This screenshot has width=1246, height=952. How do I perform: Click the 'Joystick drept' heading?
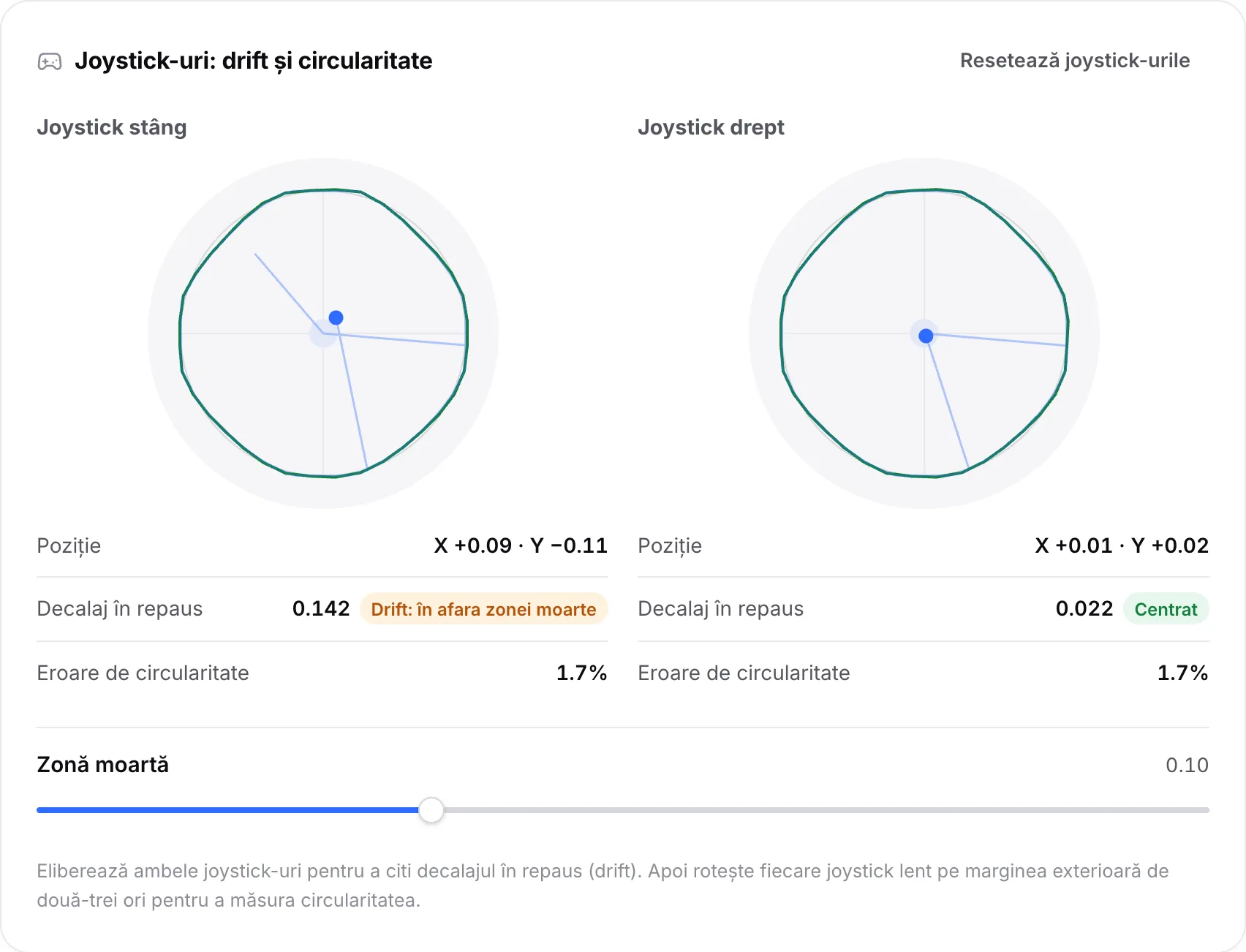click(x=711, y=127)
